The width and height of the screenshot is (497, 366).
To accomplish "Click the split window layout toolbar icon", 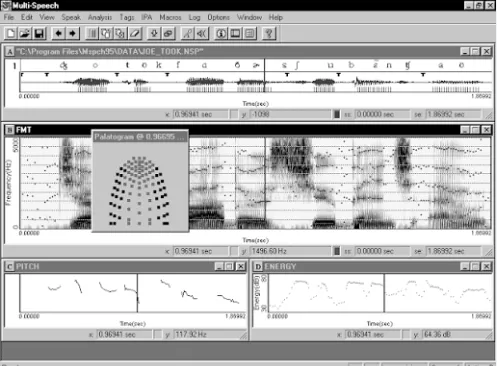I will [x=235, y=33].
